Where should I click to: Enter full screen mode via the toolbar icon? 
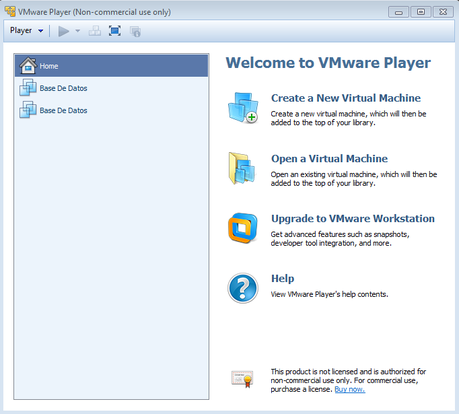pyautogui.click(x=115, y=31)
